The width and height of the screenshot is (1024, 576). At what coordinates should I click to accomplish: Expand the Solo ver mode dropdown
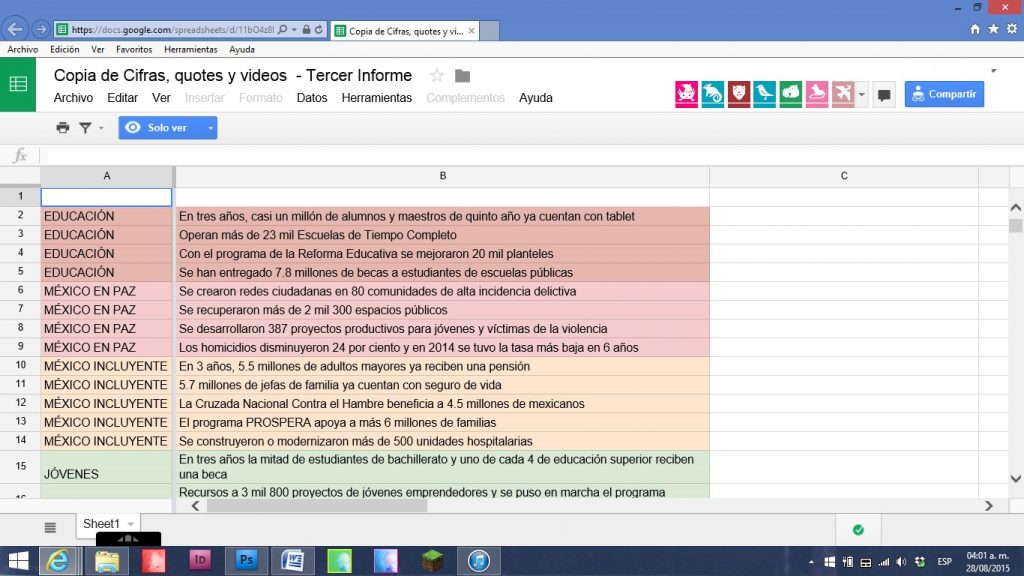(x=210, y=128)
